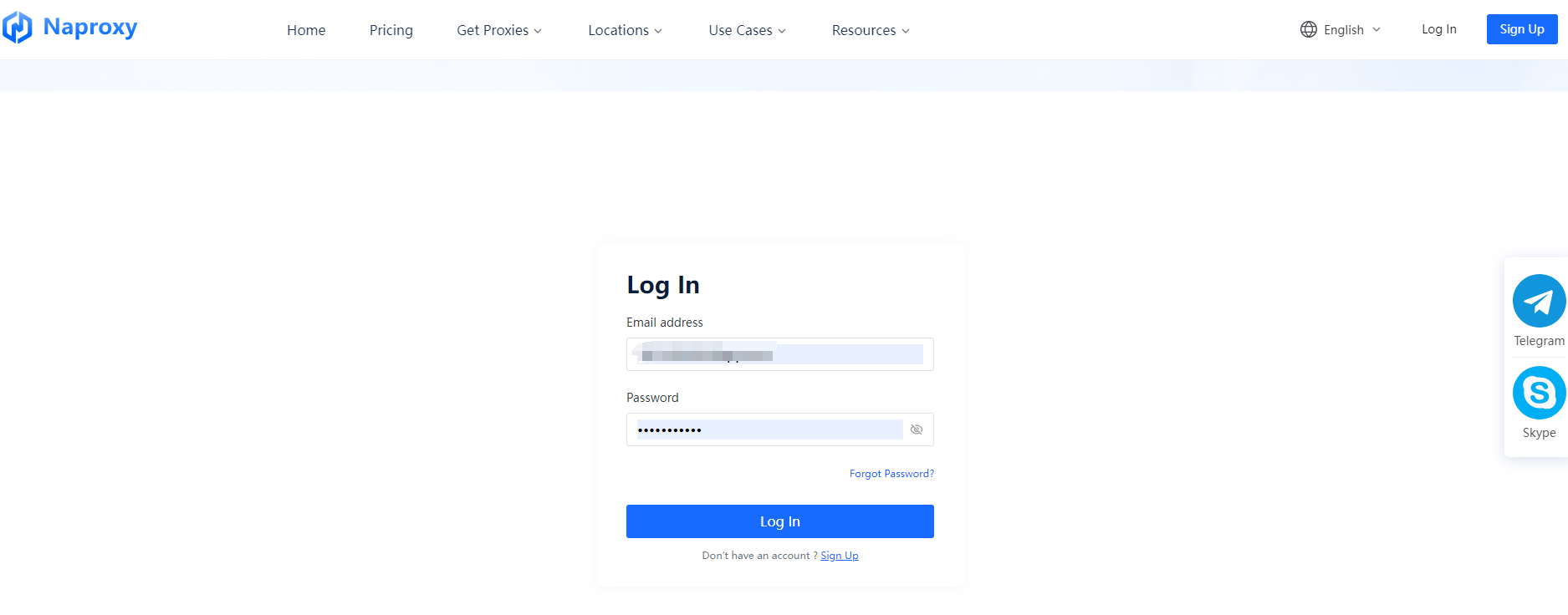Image resolution: width=1568 pixels, height=615 pixels.
Task: Open Telegram support chat icon
Action: click(x=1539, y=301)
